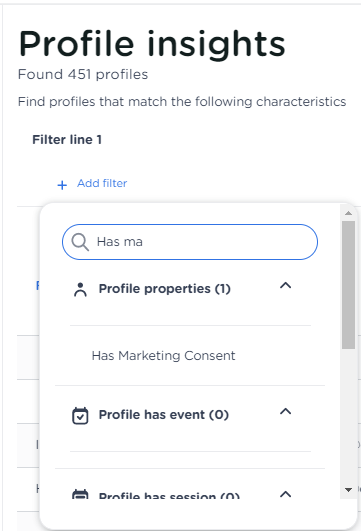Click the Filter line 1 label
The image size is (361, 531).
67,140
